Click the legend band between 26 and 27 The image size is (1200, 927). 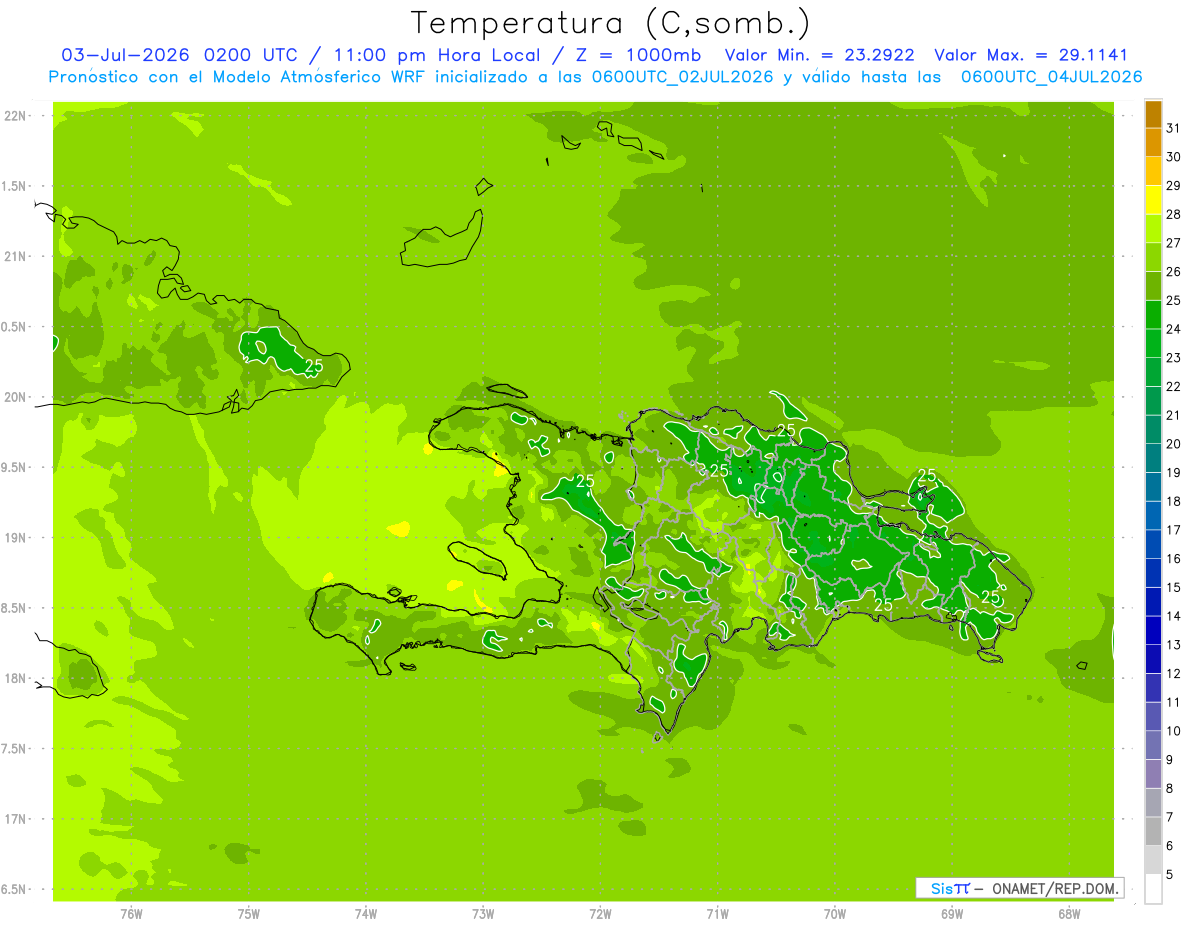click(1153, 258)
